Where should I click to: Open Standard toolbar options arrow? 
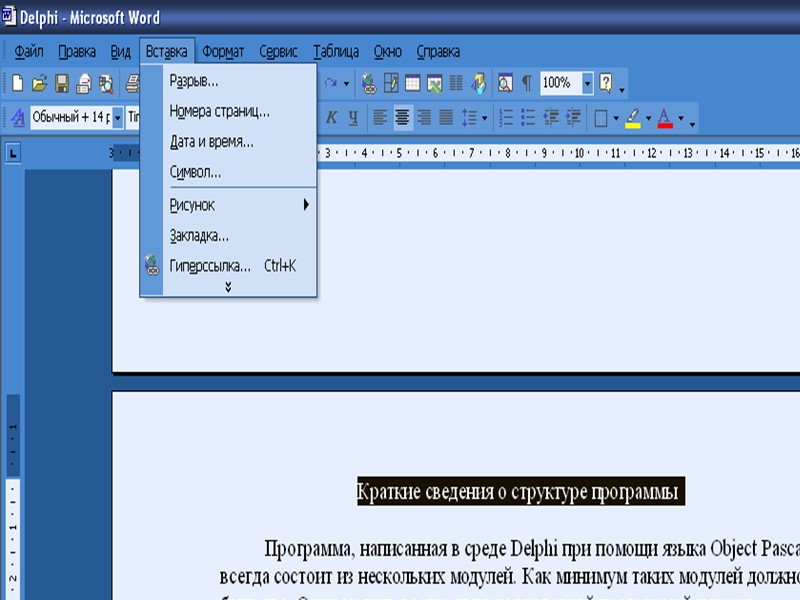622,91
